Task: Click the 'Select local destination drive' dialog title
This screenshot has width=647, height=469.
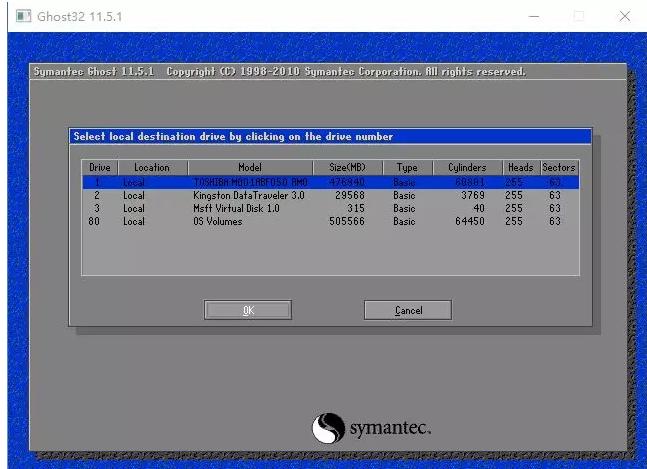Action: 233,137
